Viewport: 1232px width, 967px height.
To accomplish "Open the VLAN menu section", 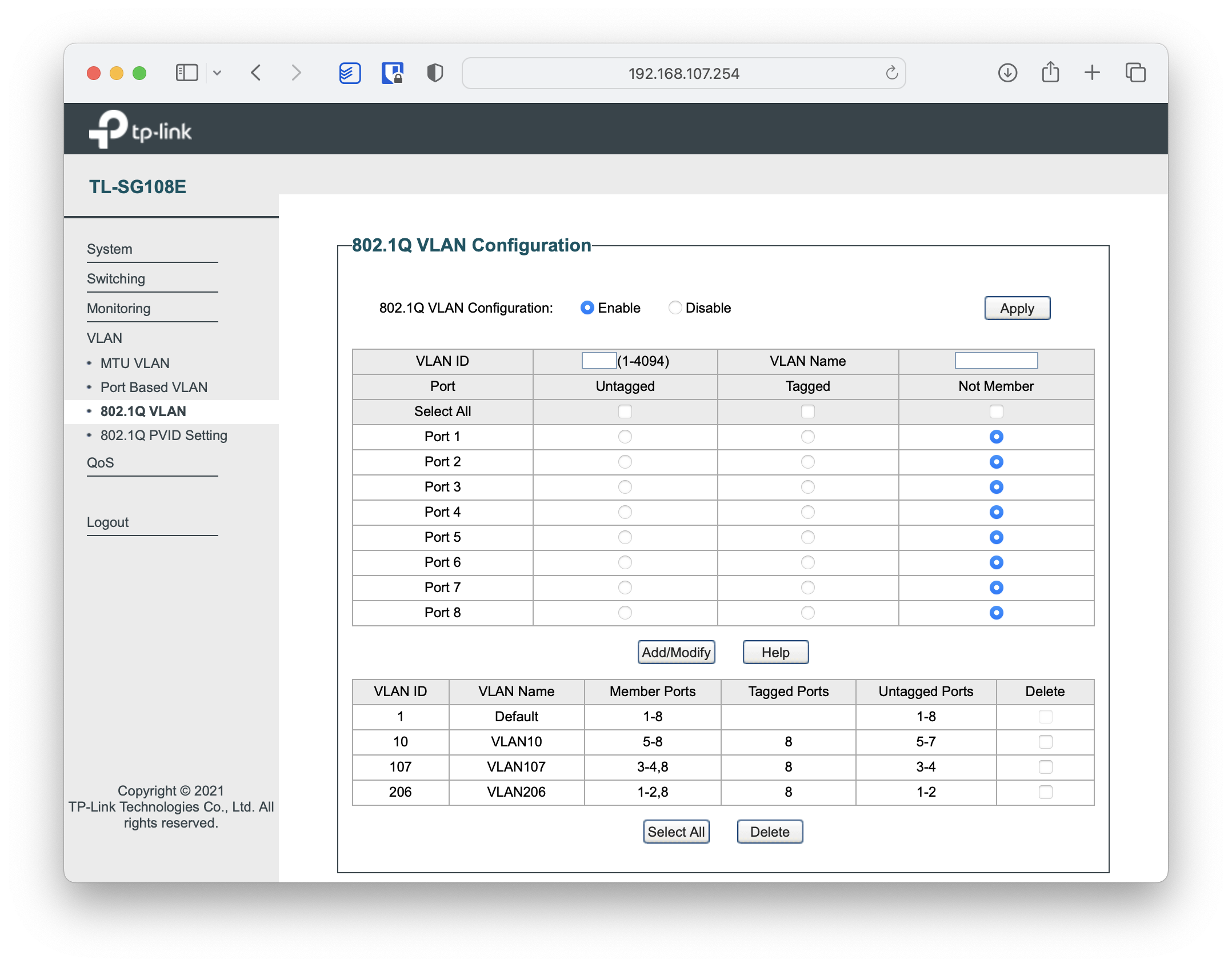I will pyautogui.click(x=105, y=338).
